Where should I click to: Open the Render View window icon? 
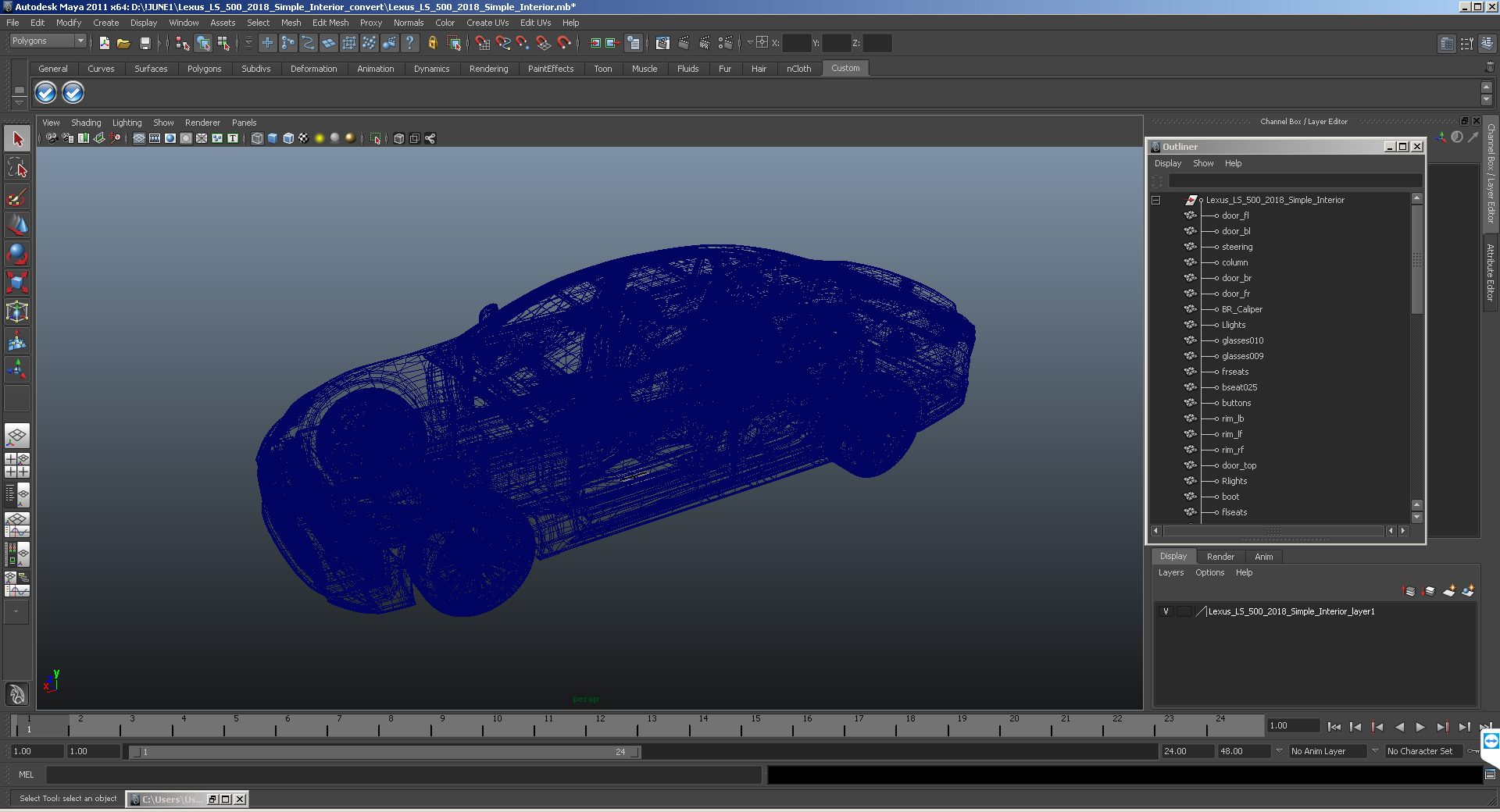[662, 43]
